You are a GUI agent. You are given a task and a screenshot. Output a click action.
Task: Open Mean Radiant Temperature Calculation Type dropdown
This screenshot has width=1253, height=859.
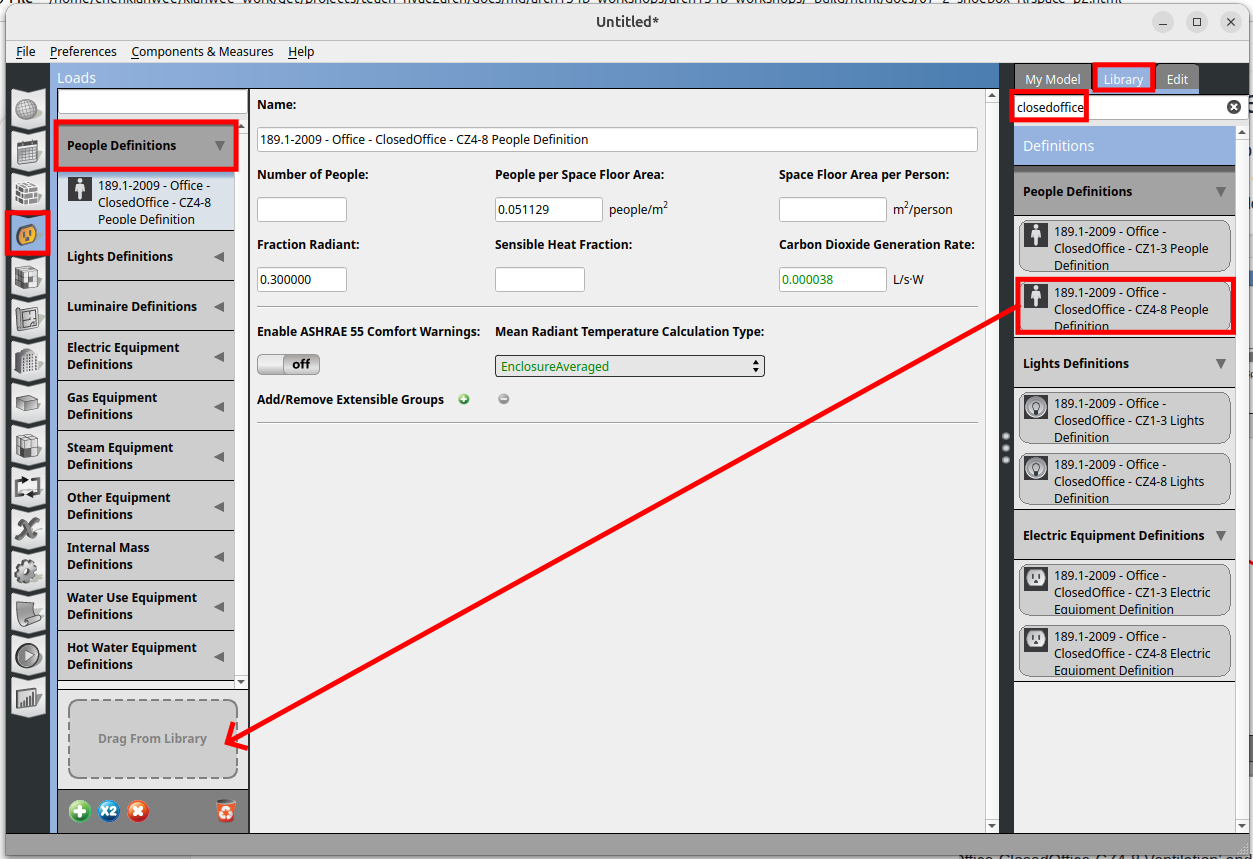pos(629,367)
